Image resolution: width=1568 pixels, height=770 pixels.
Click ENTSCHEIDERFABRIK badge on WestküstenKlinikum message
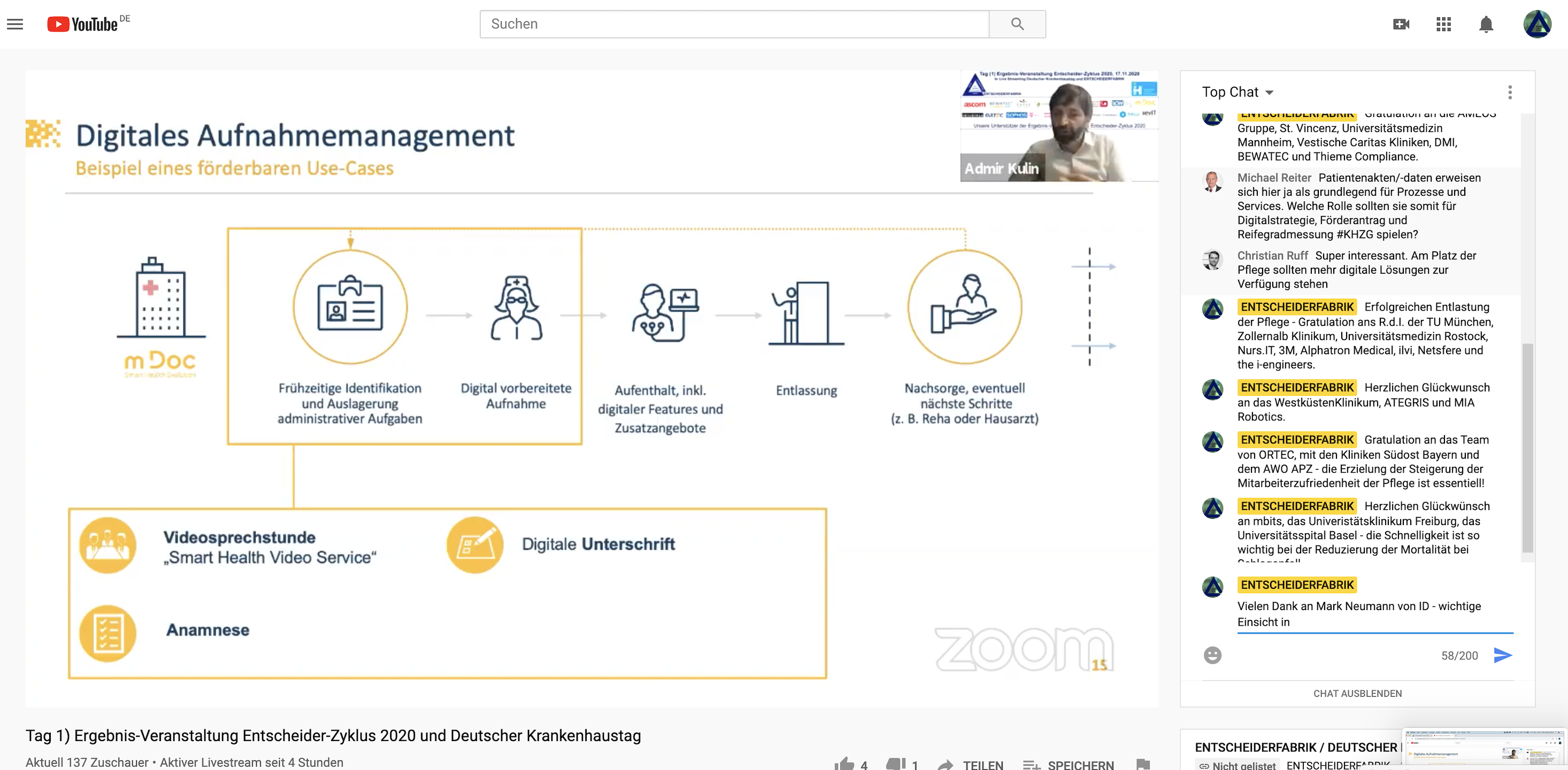pyautogui.click(x=1296, y=387)
